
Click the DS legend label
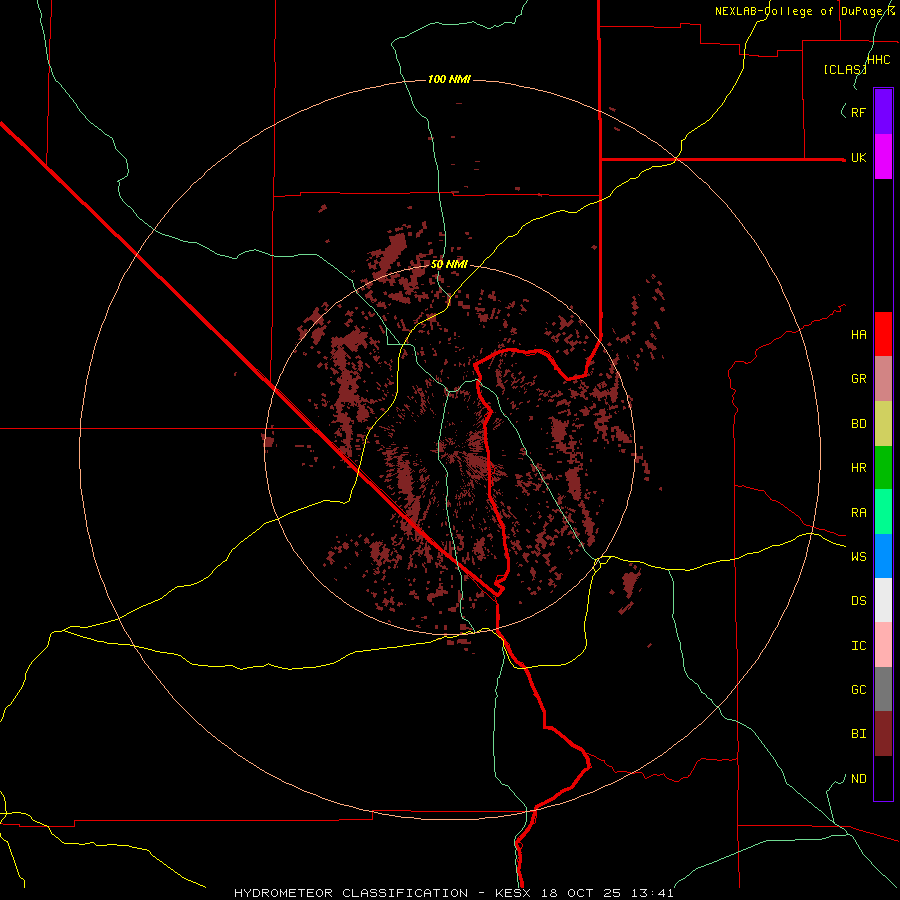click(x=858, y=601)
